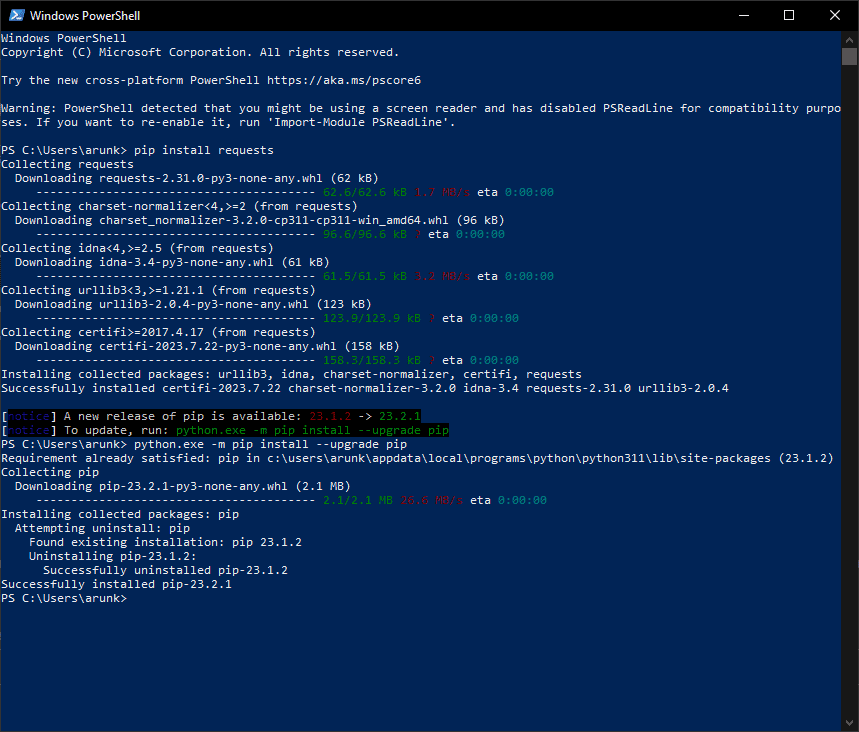The image size is (859, 732).
Task: Click the 'pip install requests' command
Action: [x=204, y=150]
